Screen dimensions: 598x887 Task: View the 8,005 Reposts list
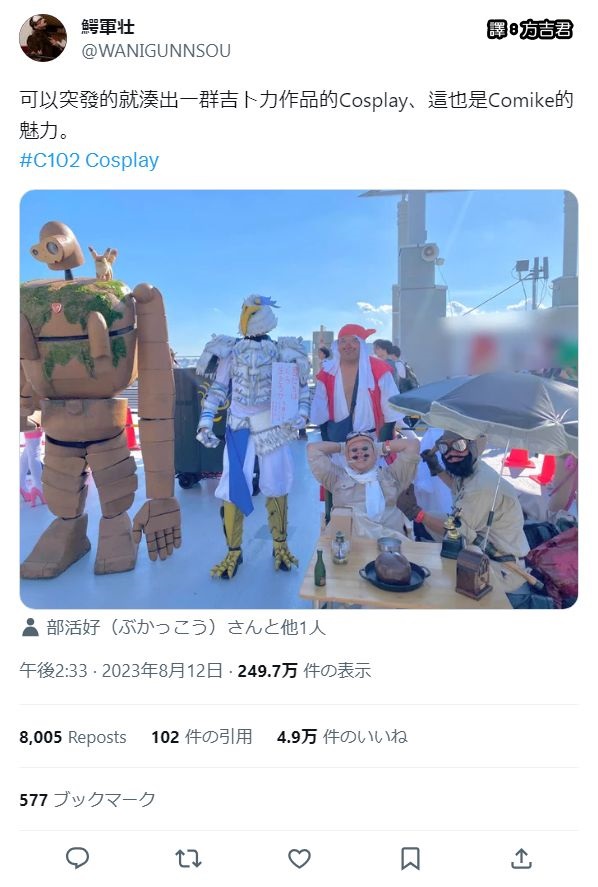coord(73,737)
